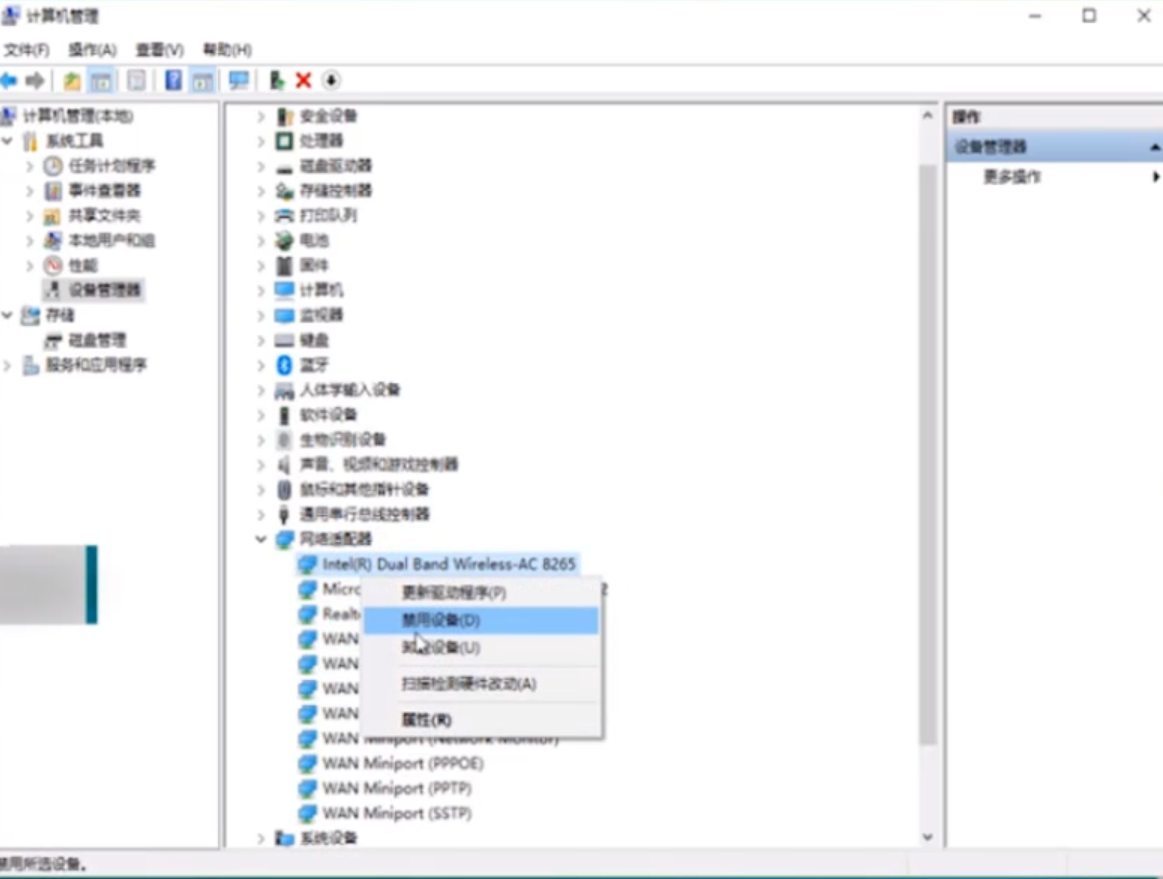The image size is (1163, 879).
Task: Click the device list scrollbar up arrow
Action: tap(927, 116)
